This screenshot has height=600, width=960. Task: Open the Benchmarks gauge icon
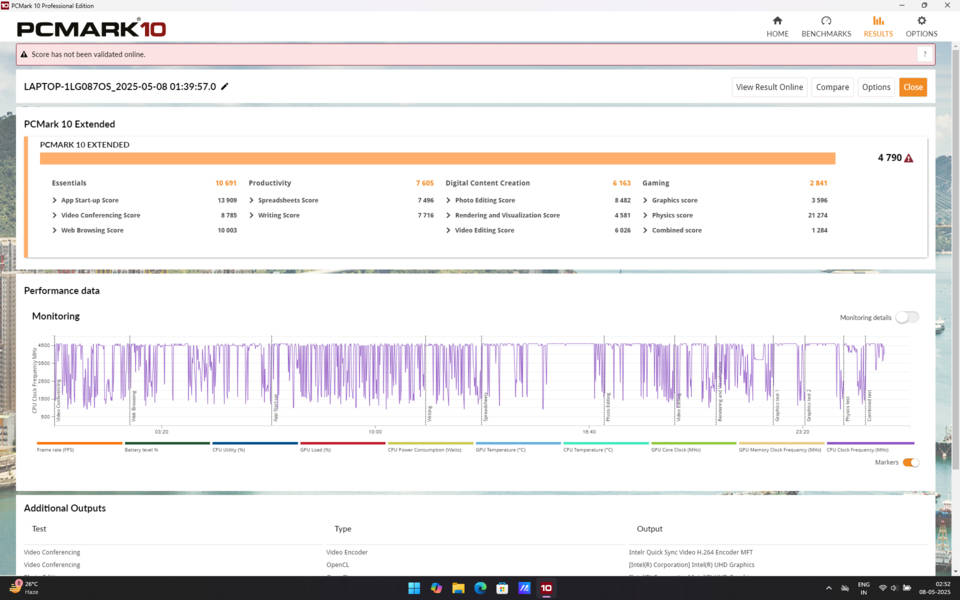(826, 21)
